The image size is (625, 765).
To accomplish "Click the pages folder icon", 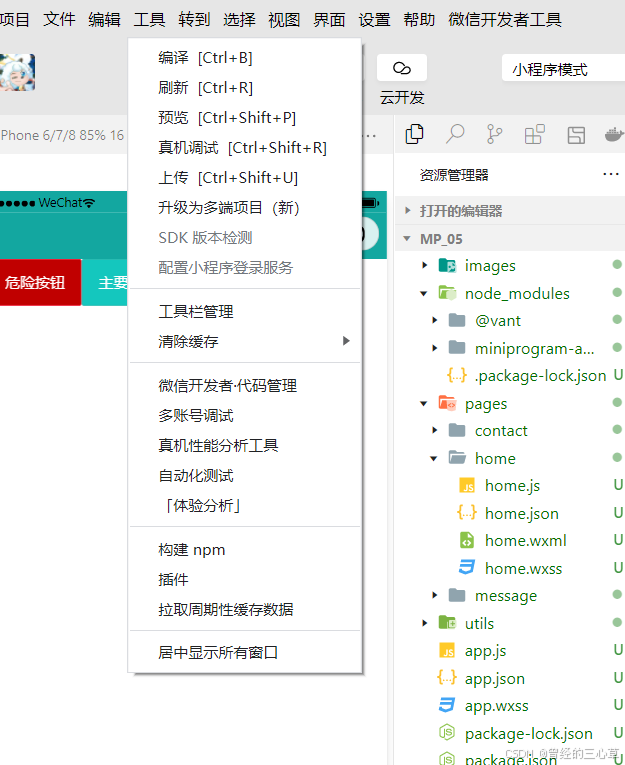I will (x=447, y=403).
